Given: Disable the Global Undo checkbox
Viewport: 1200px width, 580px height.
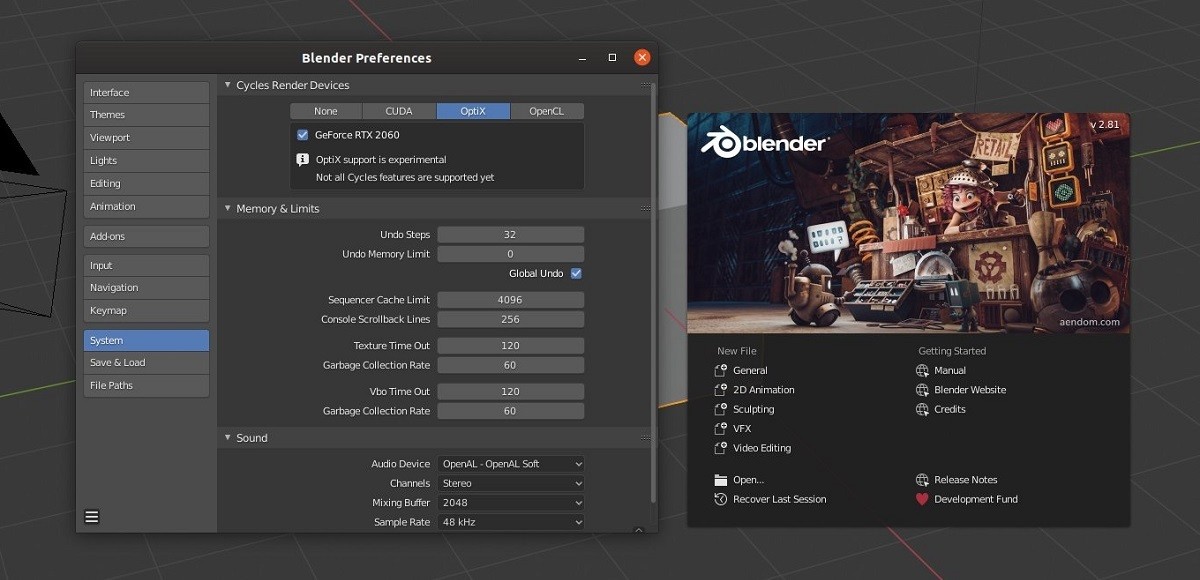Looking at the screenshot, I should (576, 273).
